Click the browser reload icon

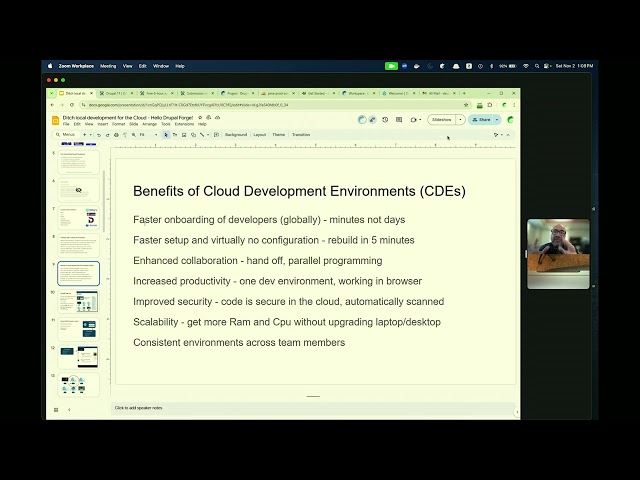pyautogui.click(x=72, y=105)
